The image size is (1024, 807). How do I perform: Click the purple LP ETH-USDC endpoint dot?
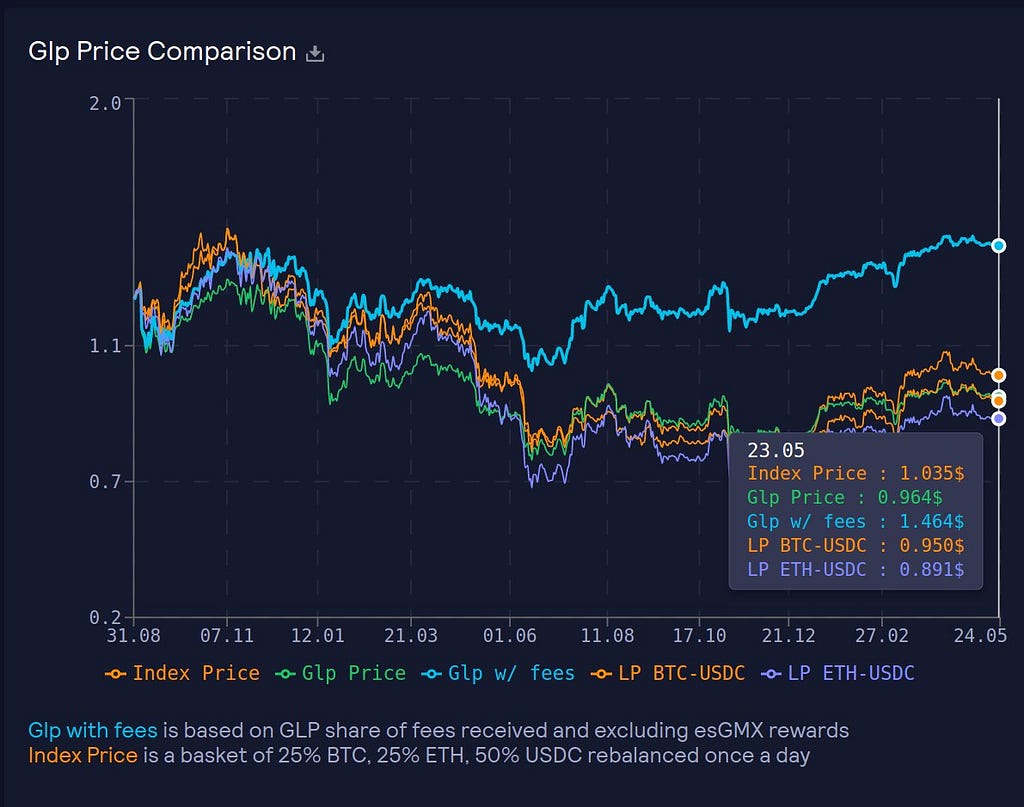pyautogui.click(x=999, y=419)
